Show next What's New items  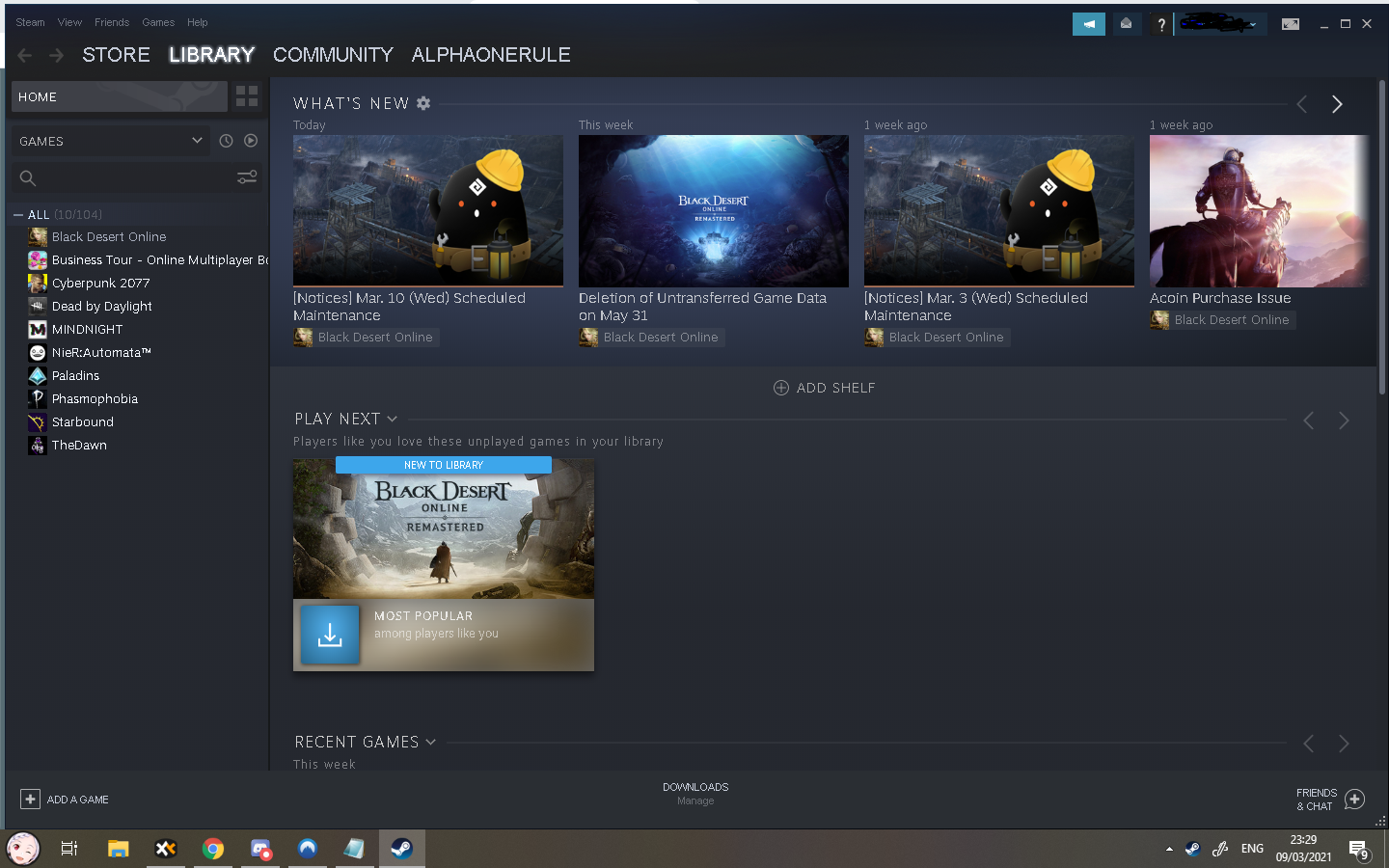point(1337,104)
